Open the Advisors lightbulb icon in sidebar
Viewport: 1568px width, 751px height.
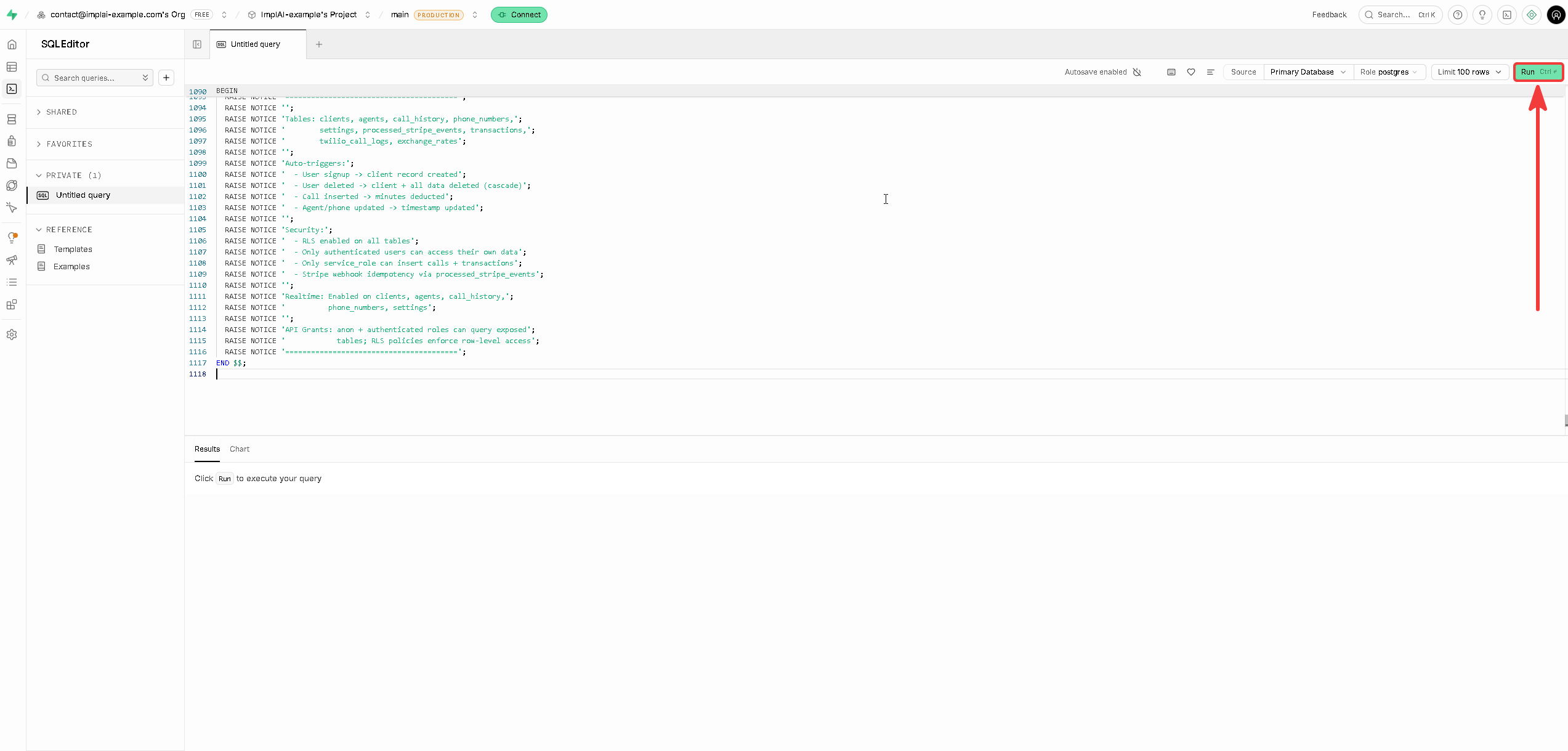coord(12,238)
